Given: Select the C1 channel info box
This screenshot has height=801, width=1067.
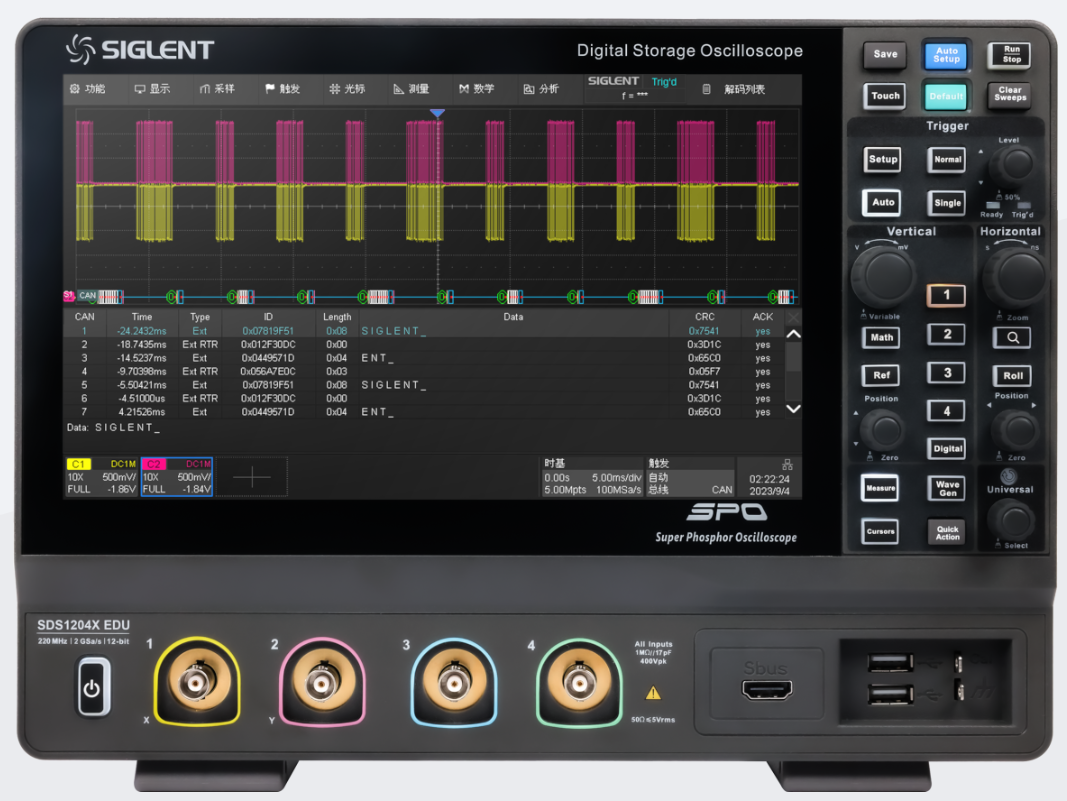Looking at the screenshot, I should pyautogui.click(x=102, y=476).
